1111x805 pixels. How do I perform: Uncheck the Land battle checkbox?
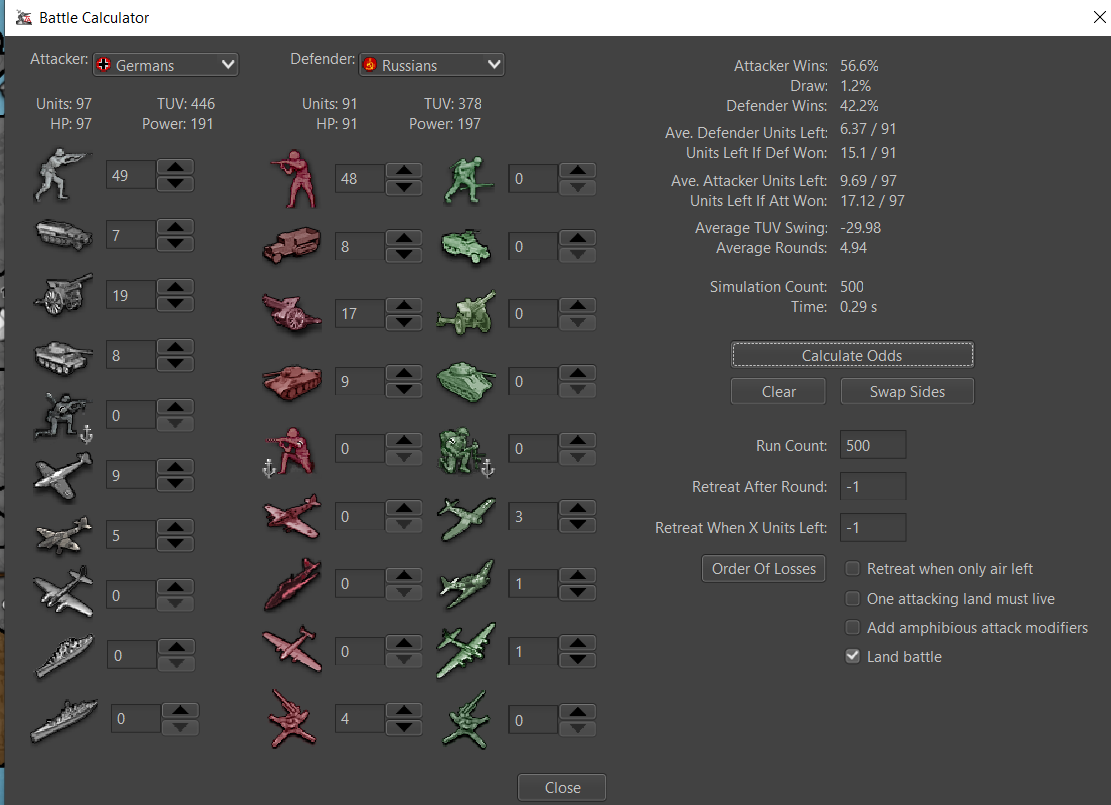pyautogui.click(x=853, y=657)
